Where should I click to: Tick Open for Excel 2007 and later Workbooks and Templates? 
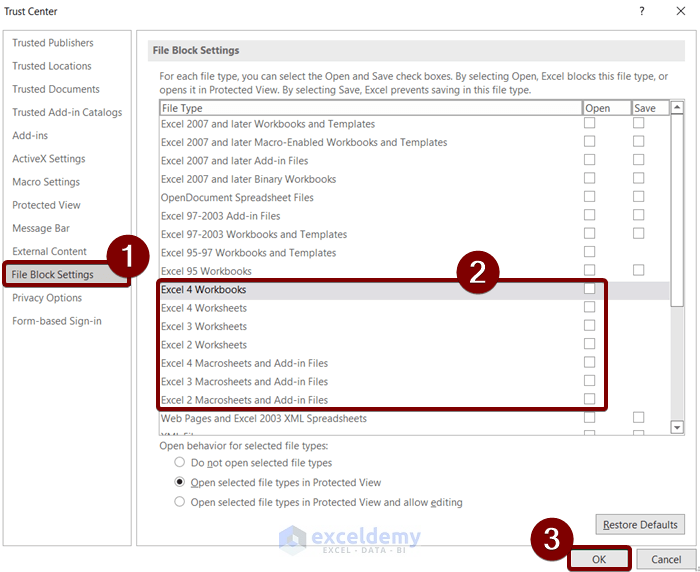[x=589, y=123]
